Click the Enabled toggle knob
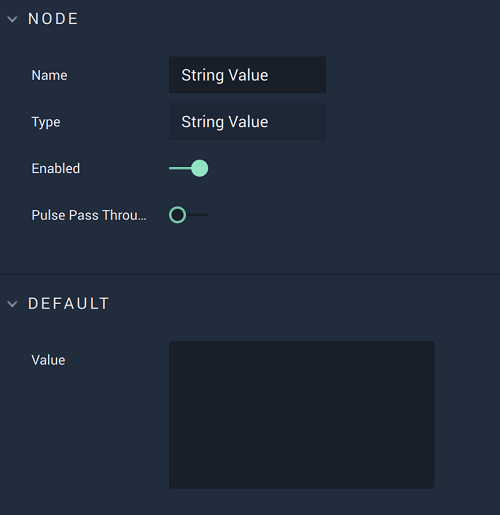 pos(200,168)
